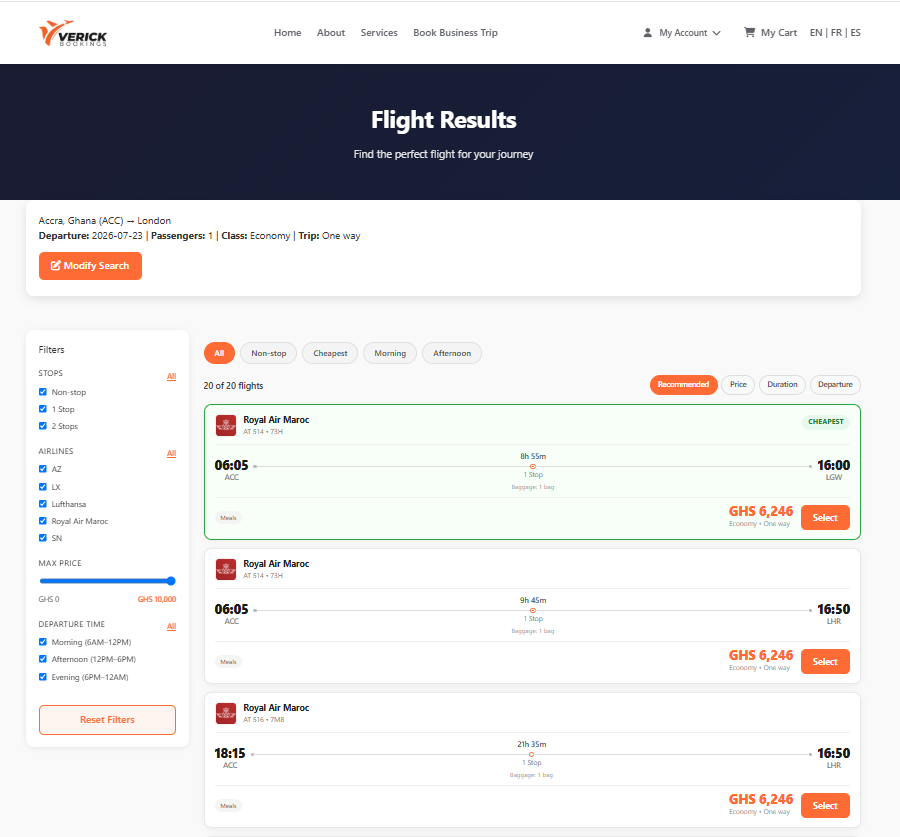Sort results by Duration
Screen dimensions: 900x837
coord(782,385)
